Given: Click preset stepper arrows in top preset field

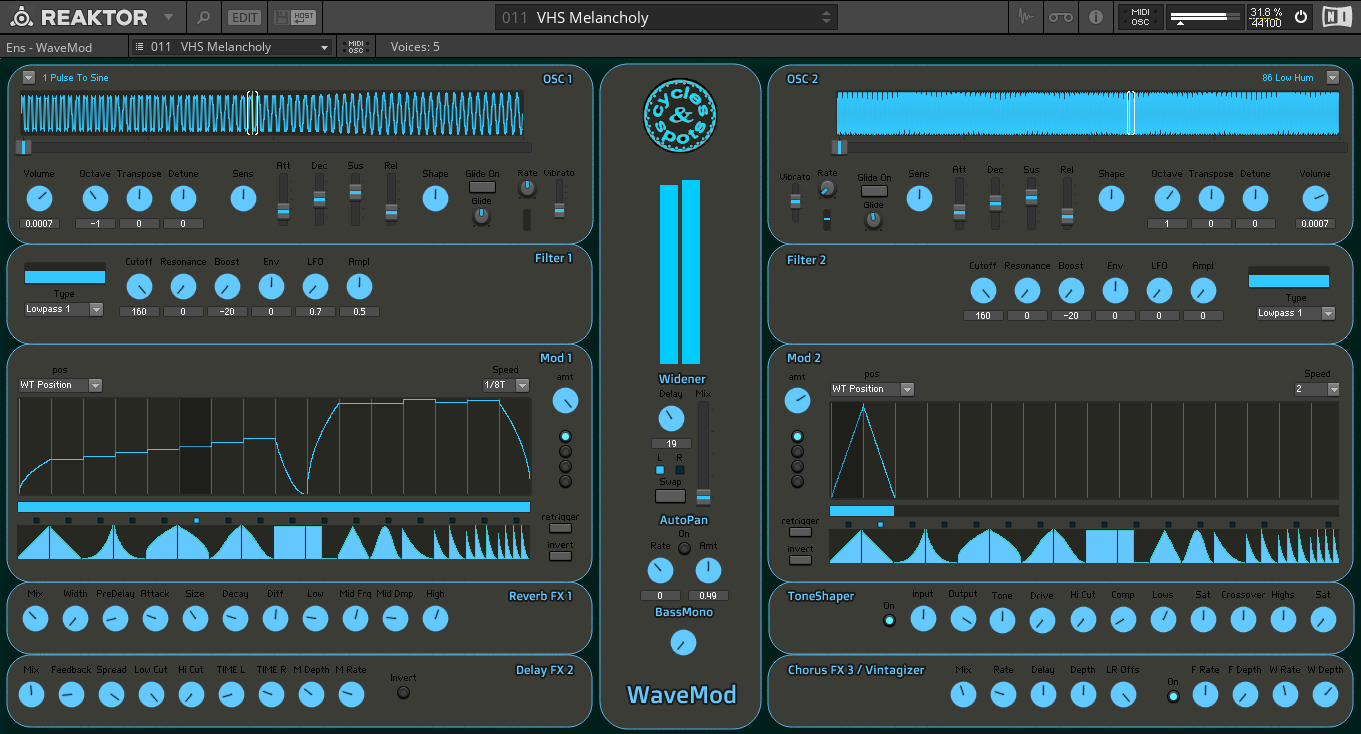Looking at the screenshot, I should [x=826, y=17].
